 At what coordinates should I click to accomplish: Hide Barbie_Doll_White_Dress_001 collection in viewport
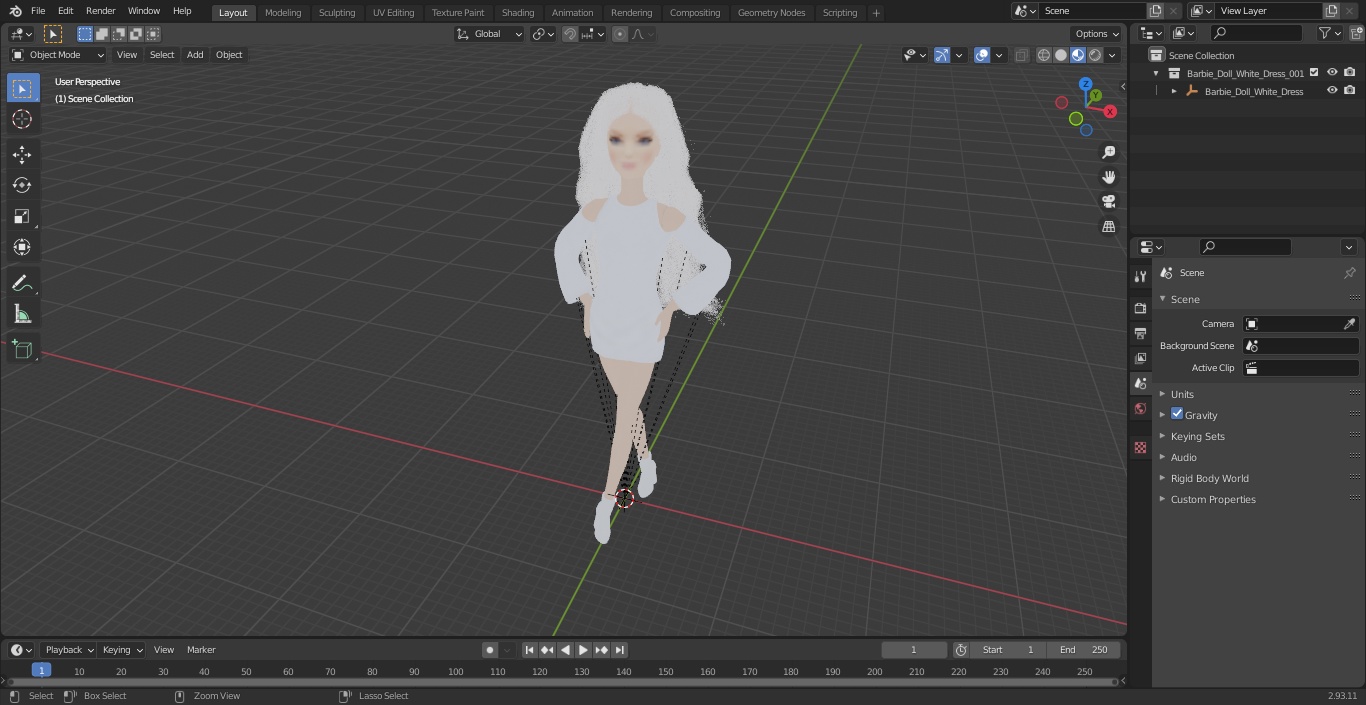click(x=1332, y=73)
